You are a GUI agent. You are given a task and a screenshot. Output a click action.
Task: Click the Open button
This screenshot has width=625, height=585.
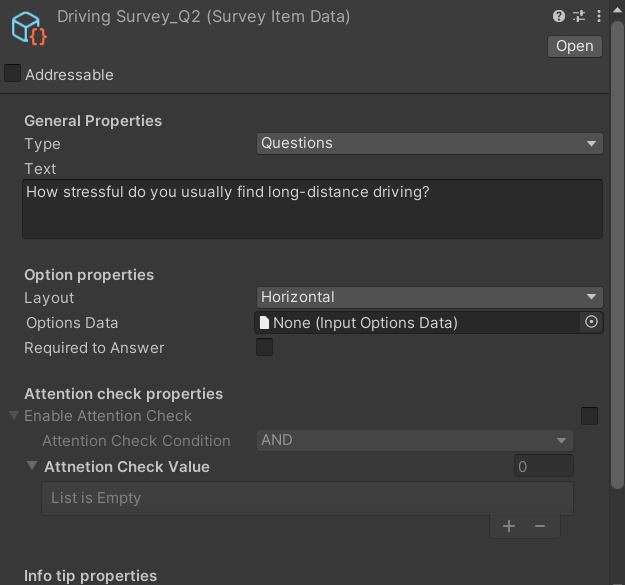(575, 46)
